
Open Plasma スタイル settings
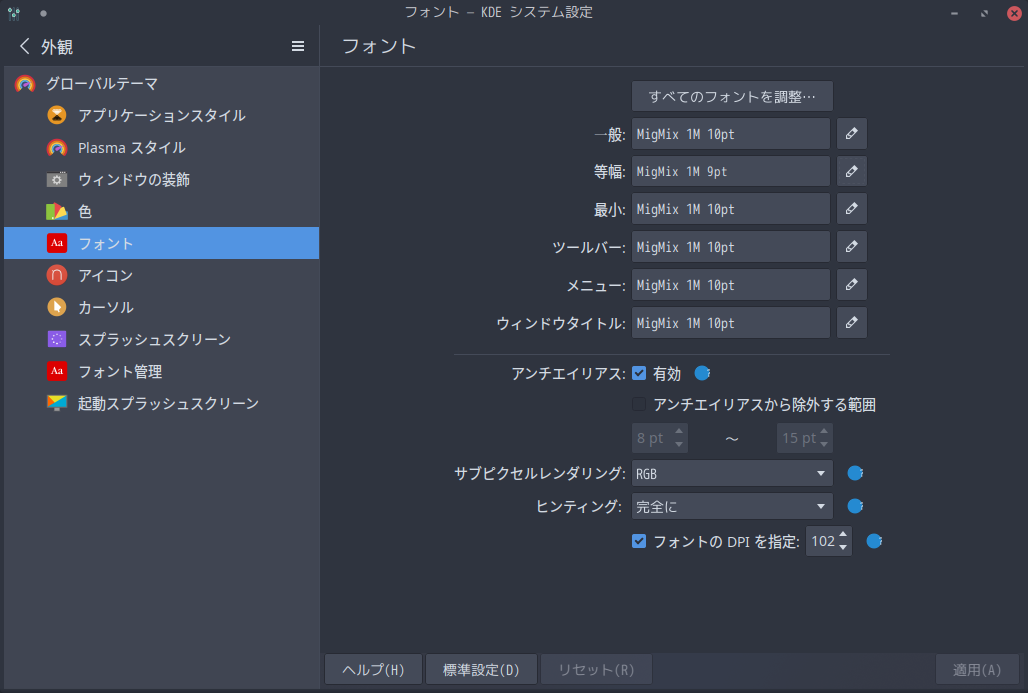(161, 148)
